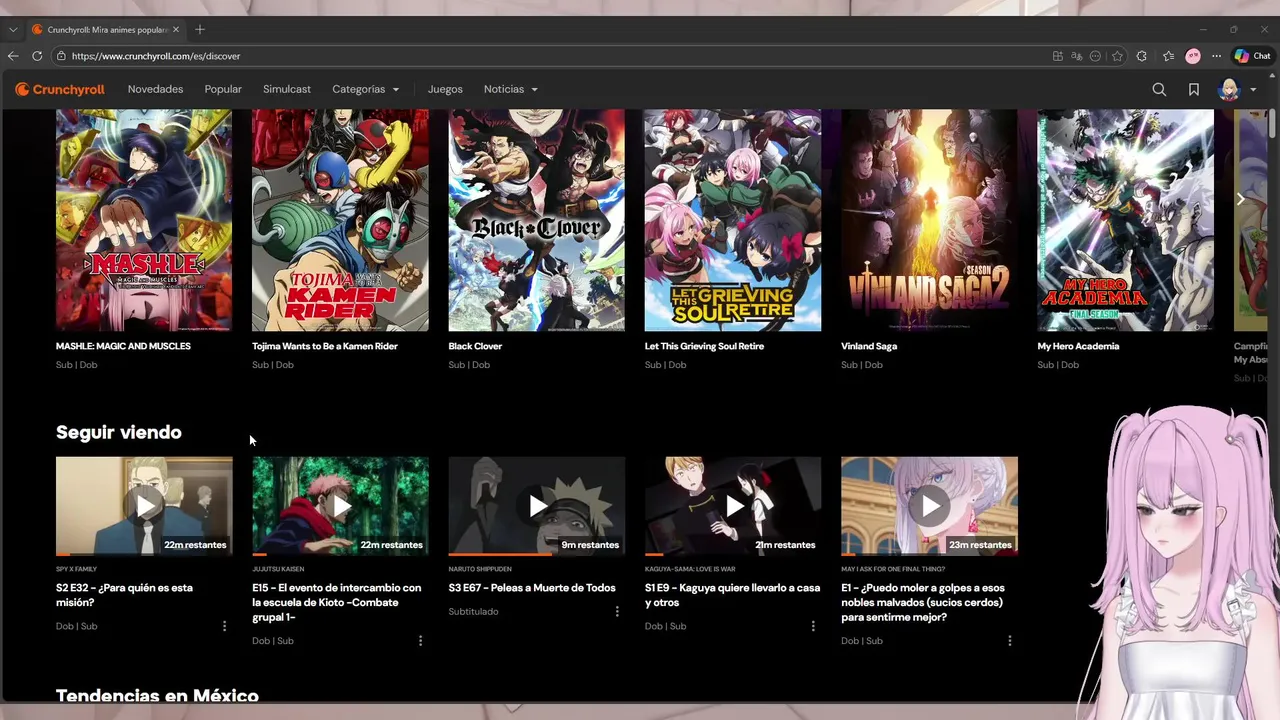The image size is (1280, 720).
Task: Open the Copilot Chat button
Action: [x=1252, y=56]
